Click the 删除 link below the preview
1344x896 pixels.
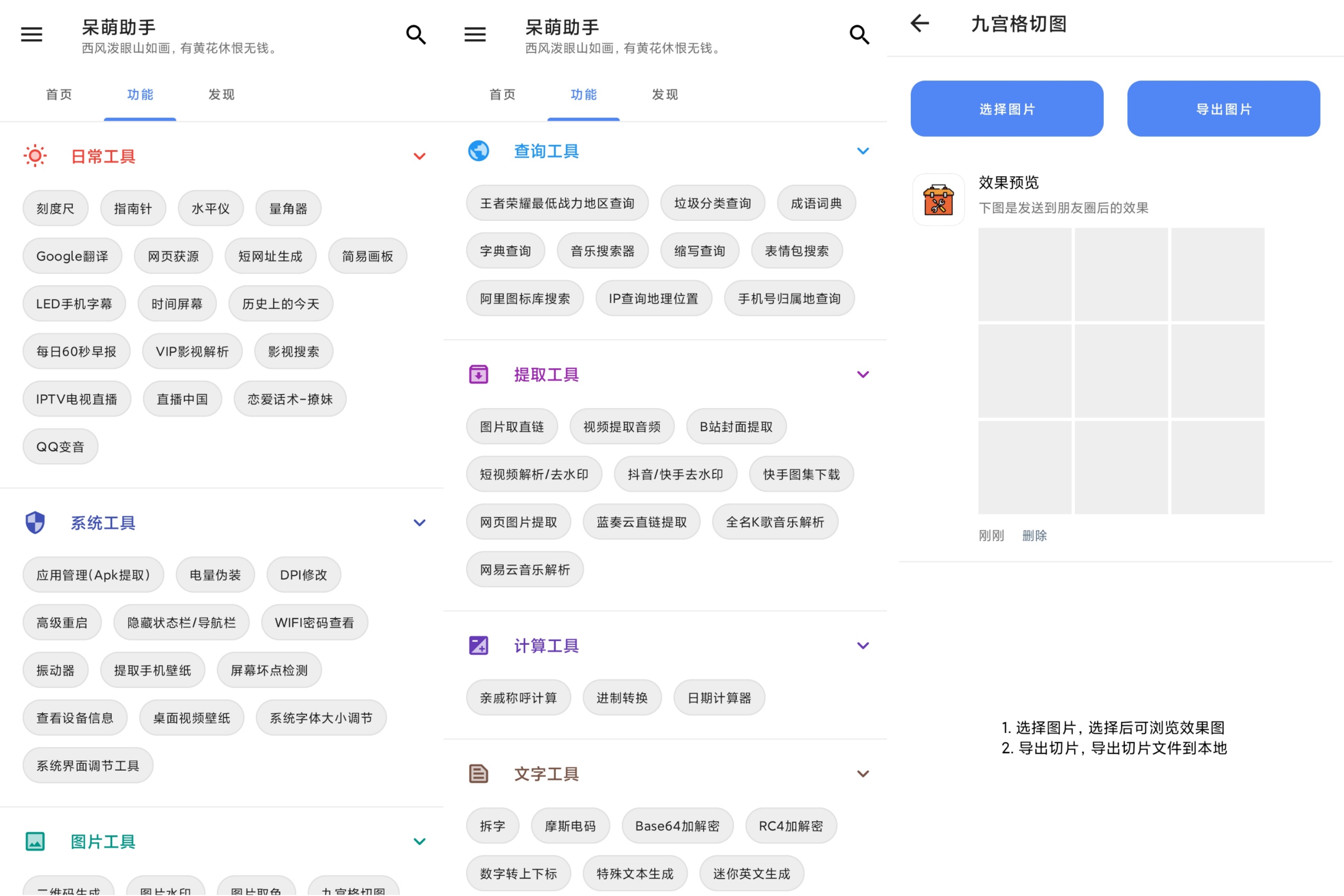click(x=1034, y=536)
